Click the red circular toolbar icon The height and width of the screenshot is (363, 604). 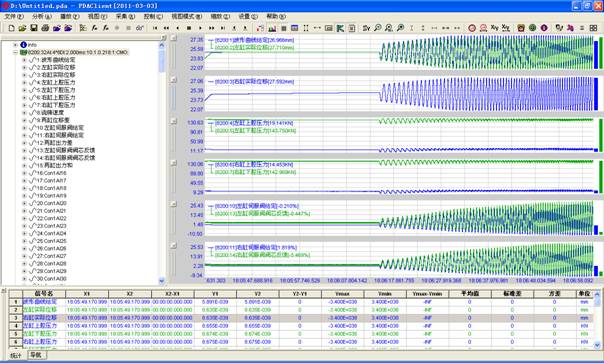tap(472, 28)
